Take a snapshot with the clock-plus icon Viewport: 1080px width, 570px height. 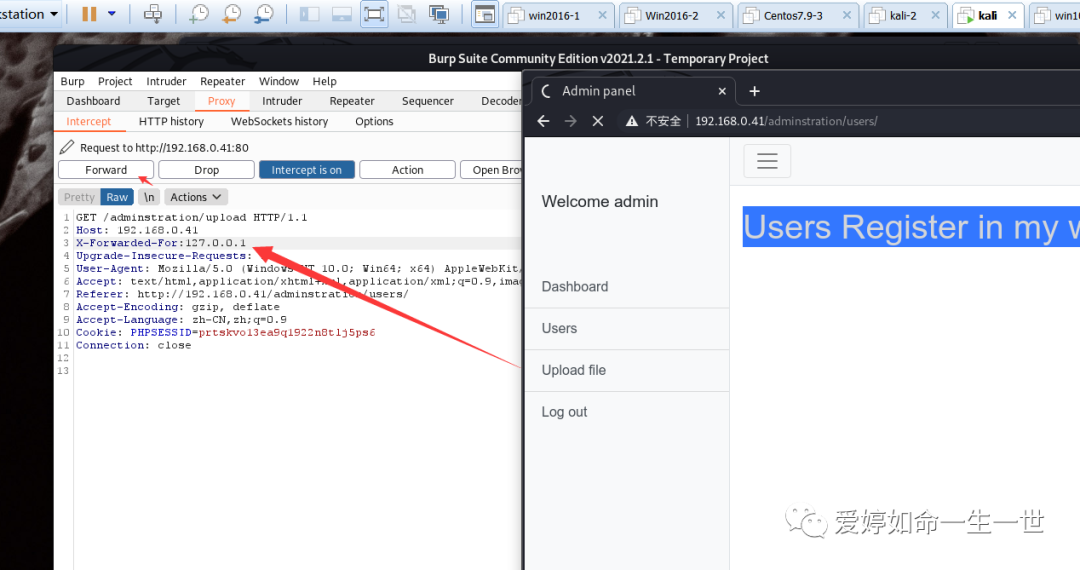coord(199,14)
